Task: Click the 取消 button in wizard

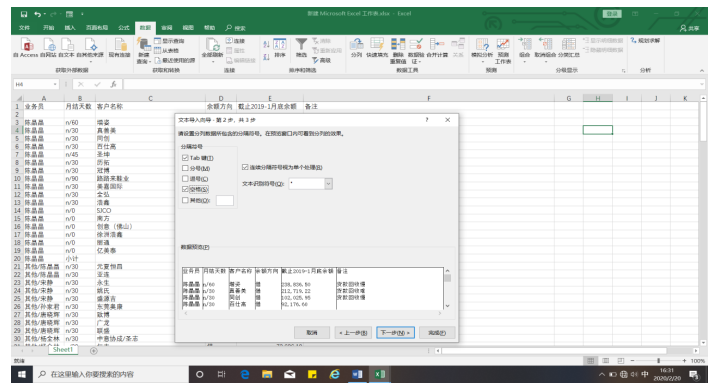Action: click(312, 333)
